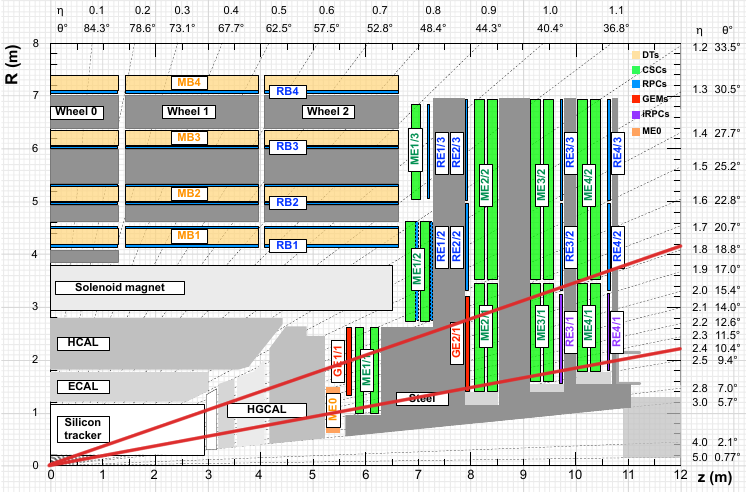Select the purple iRPCs legend swatch
Screen dimensions: 746x492
pos(636,115)
